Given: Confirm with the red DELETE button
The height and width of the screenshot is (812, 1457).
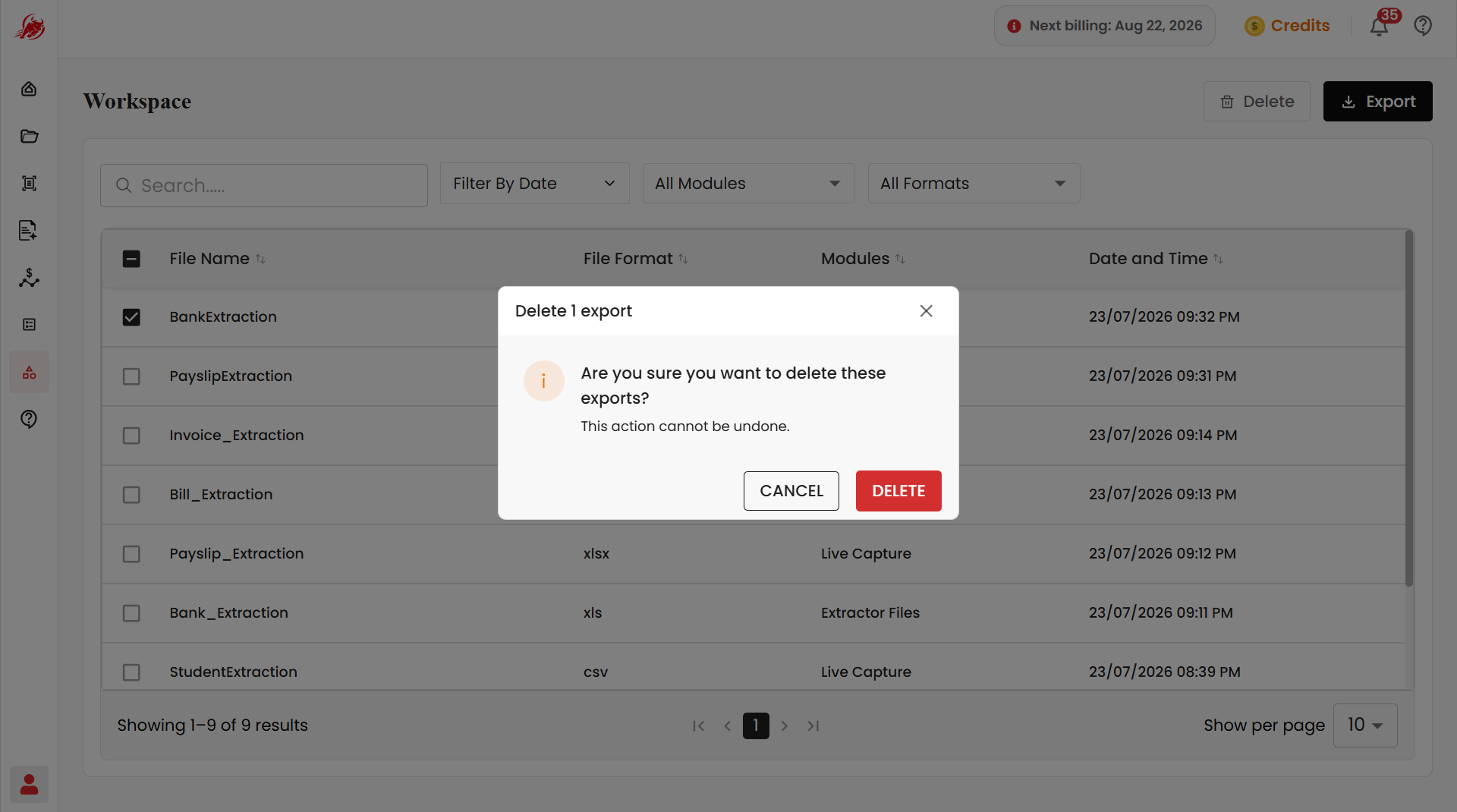Looking at the screenshot, I should 898,491.
